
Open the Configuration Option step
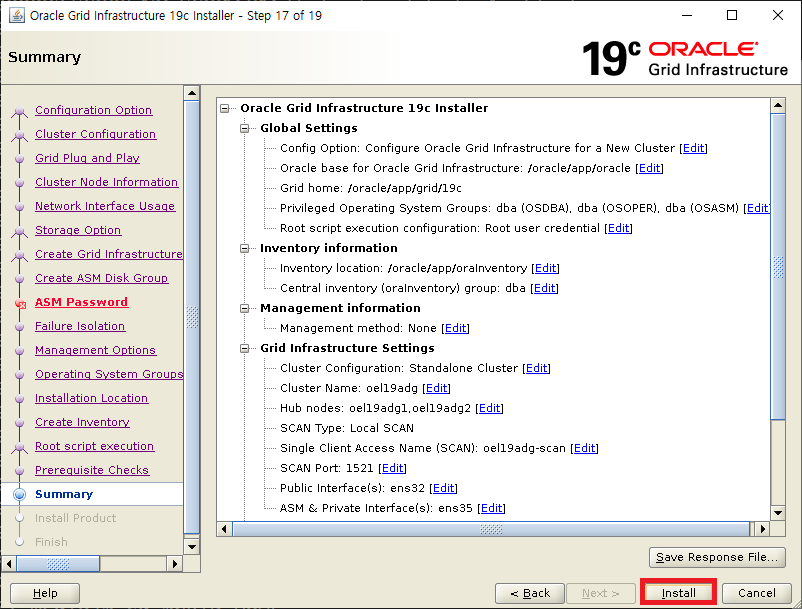point(94,110)
